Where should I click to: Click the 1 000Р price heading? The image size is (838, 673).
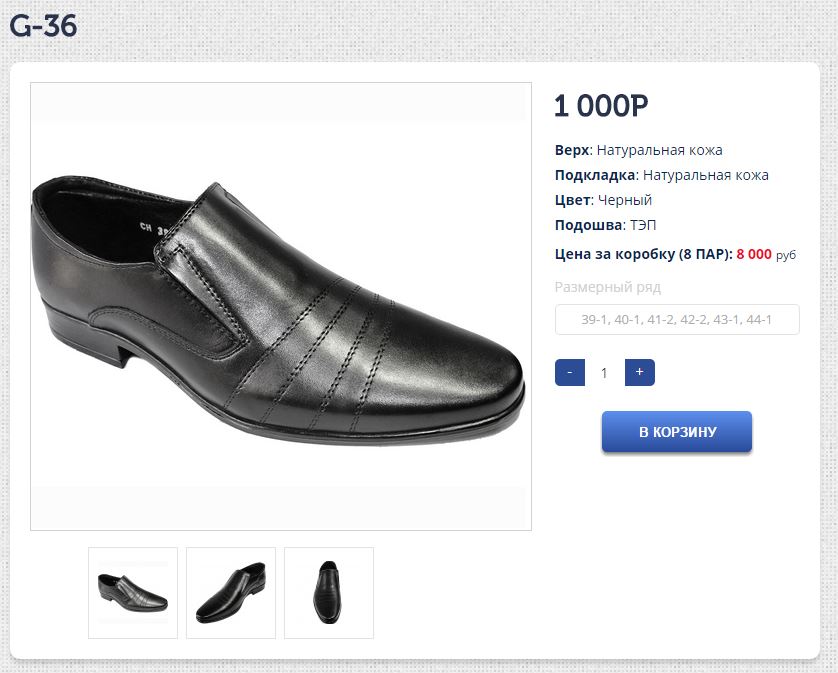click(601, 106)
